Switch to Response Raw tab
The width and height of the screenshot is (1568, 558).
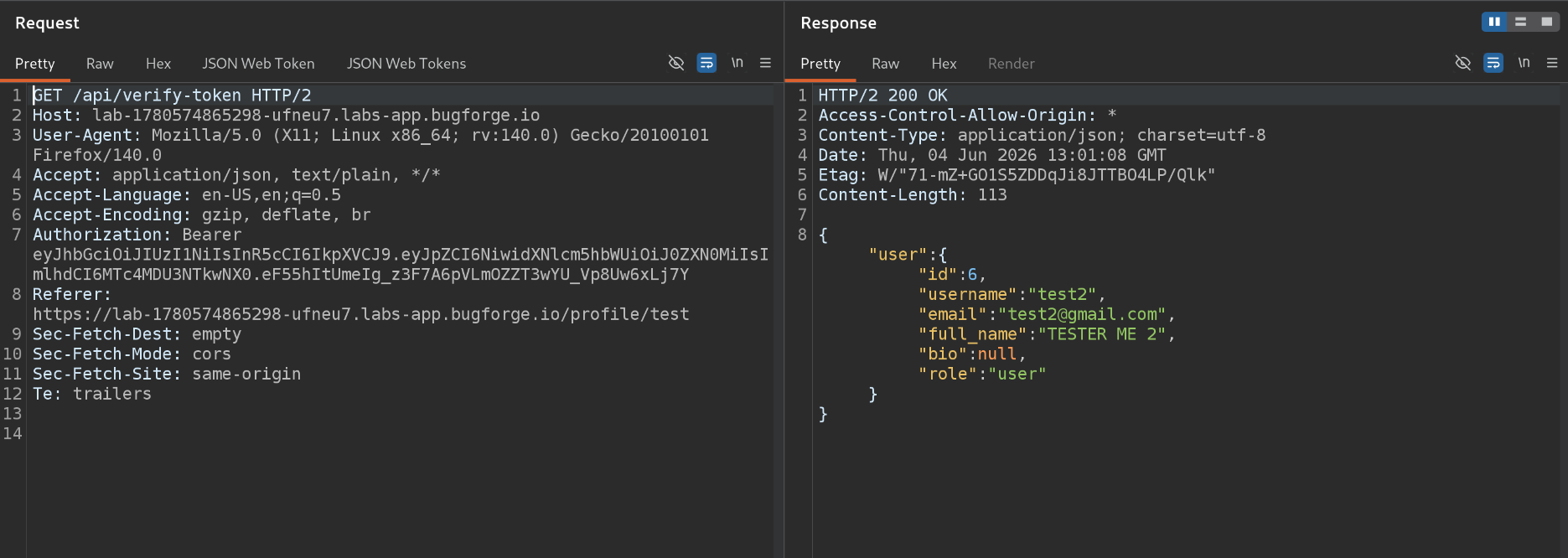(x=885, y=64)
